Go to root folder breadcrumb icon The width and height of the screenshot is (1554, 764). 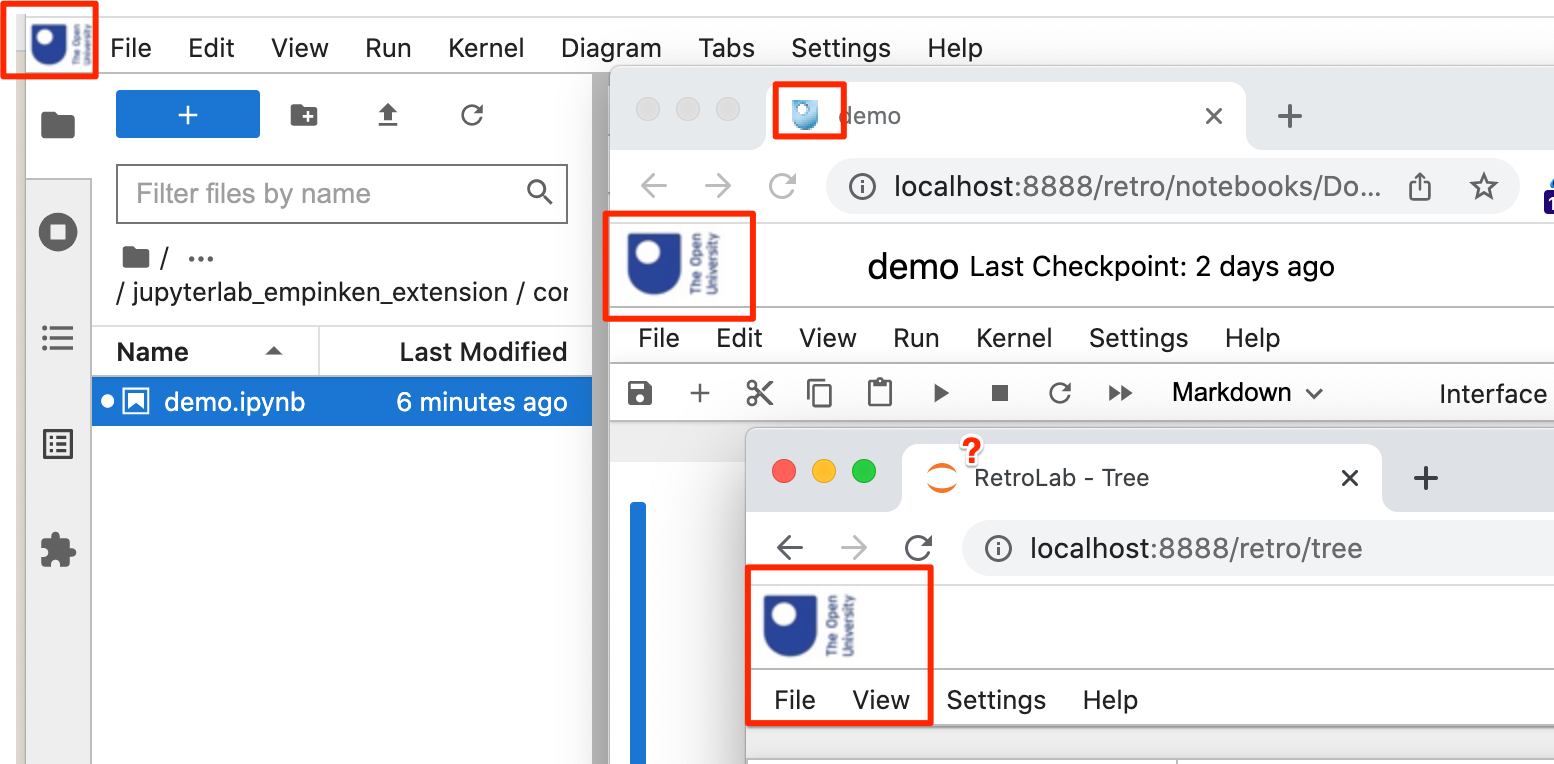pos(136,258)
